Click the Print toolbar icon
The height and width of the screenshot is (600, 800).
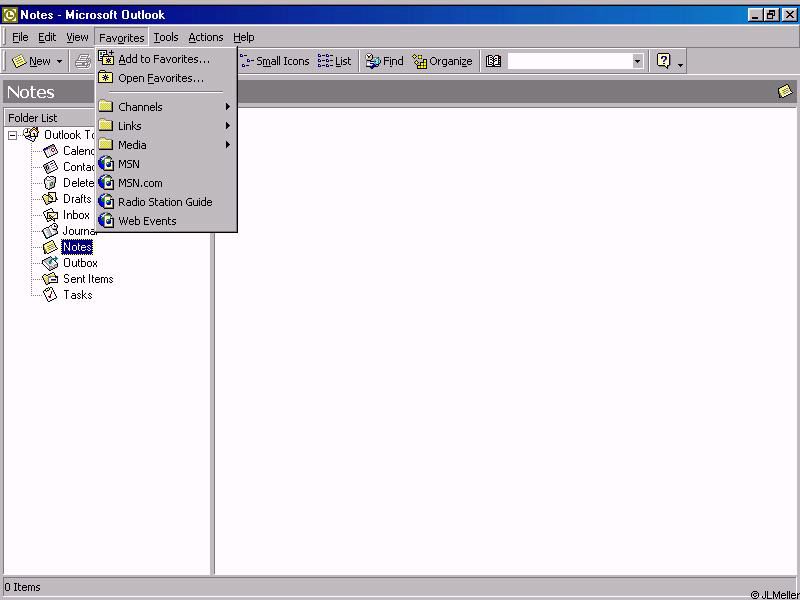click(x=84, y=61)
